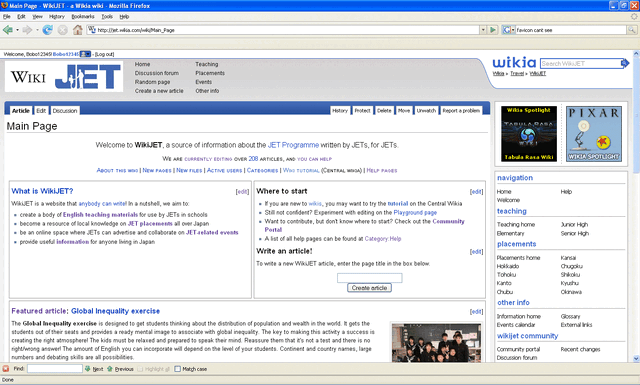Switch to the Article tab
Screen dimensions: 640x385
[x=20, y=111]
